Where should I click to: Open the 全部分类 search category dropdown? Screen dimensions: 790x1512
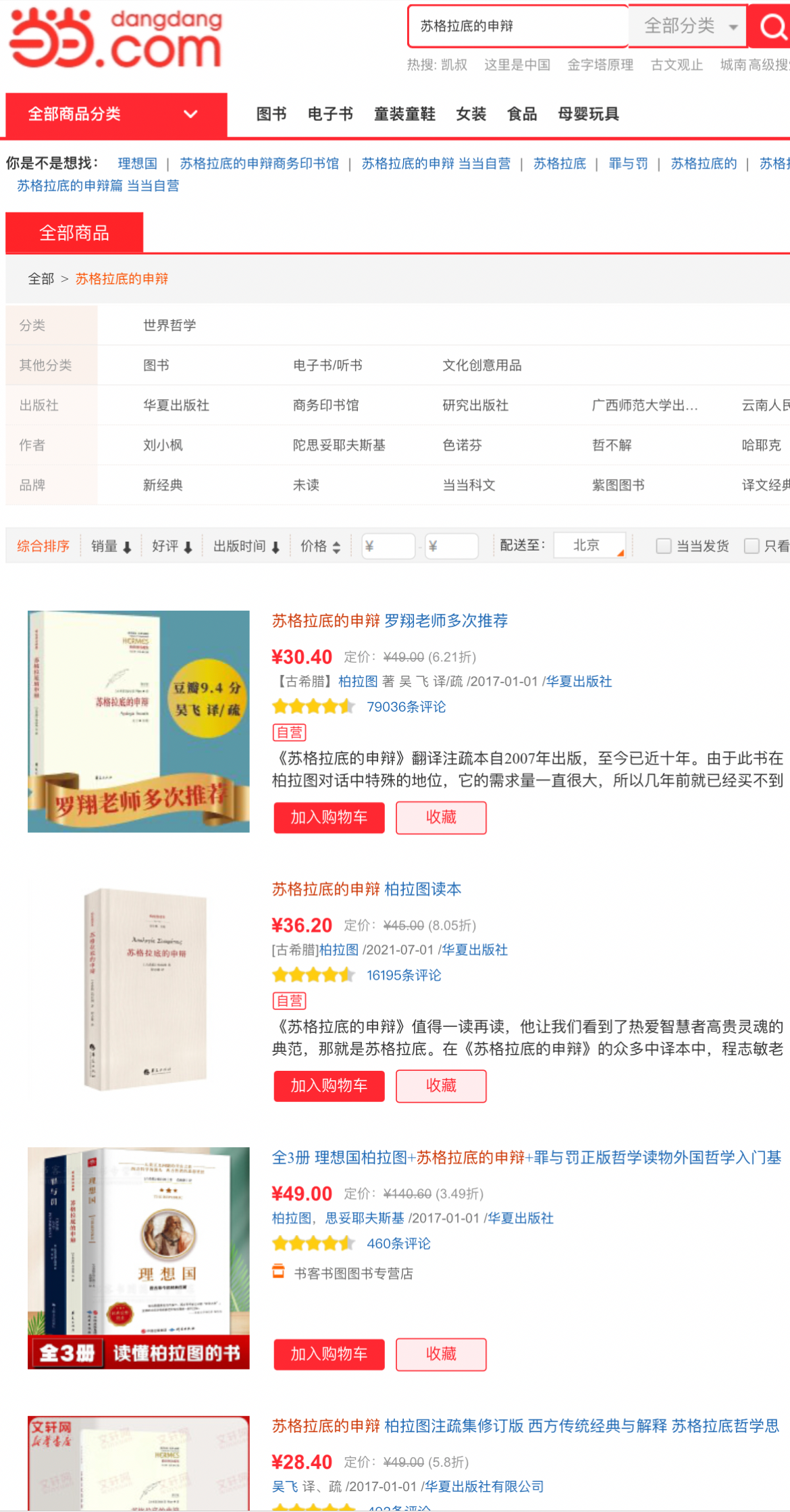tap(687, 26)
